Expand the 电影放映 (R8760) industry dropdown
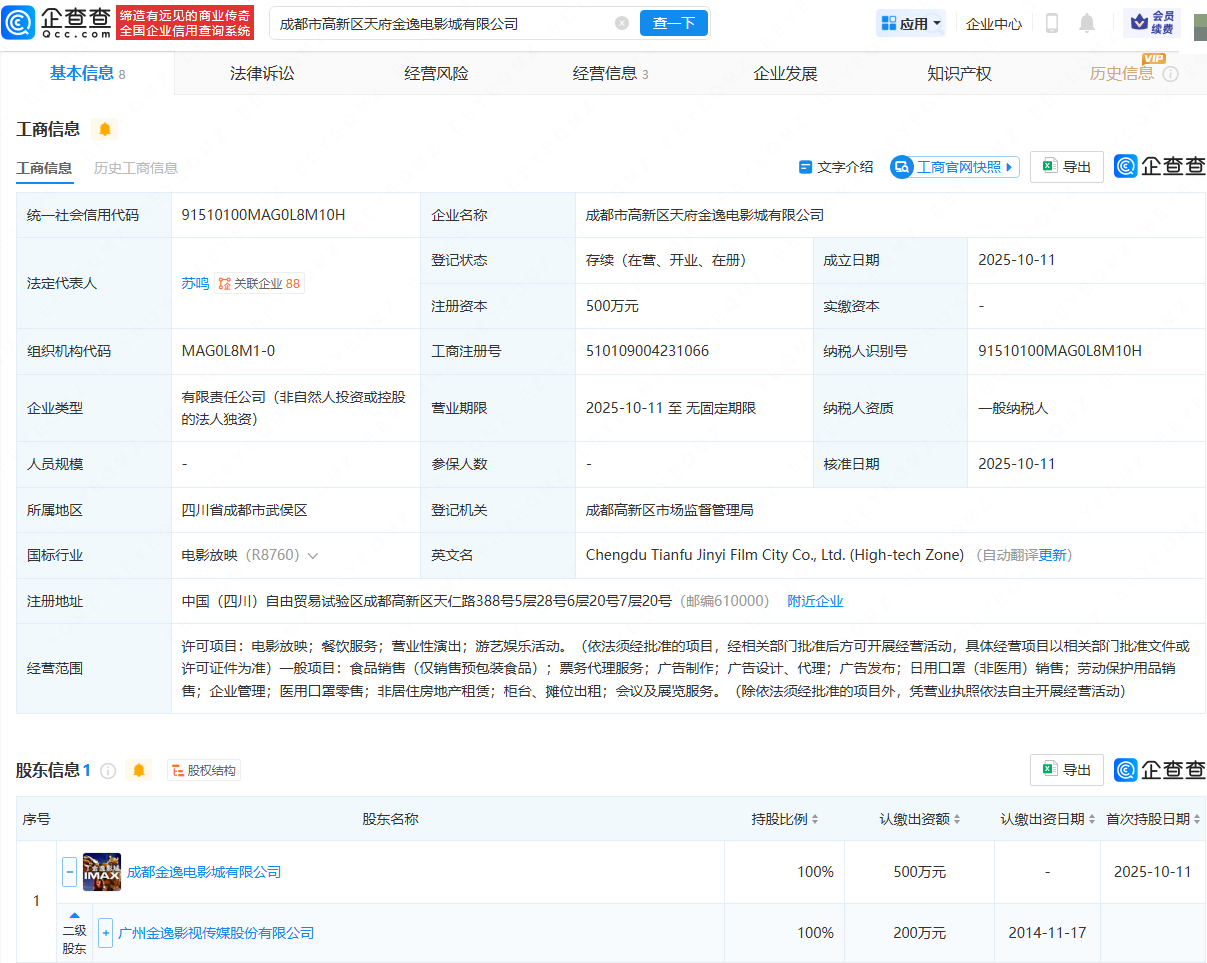 (313, 555)
